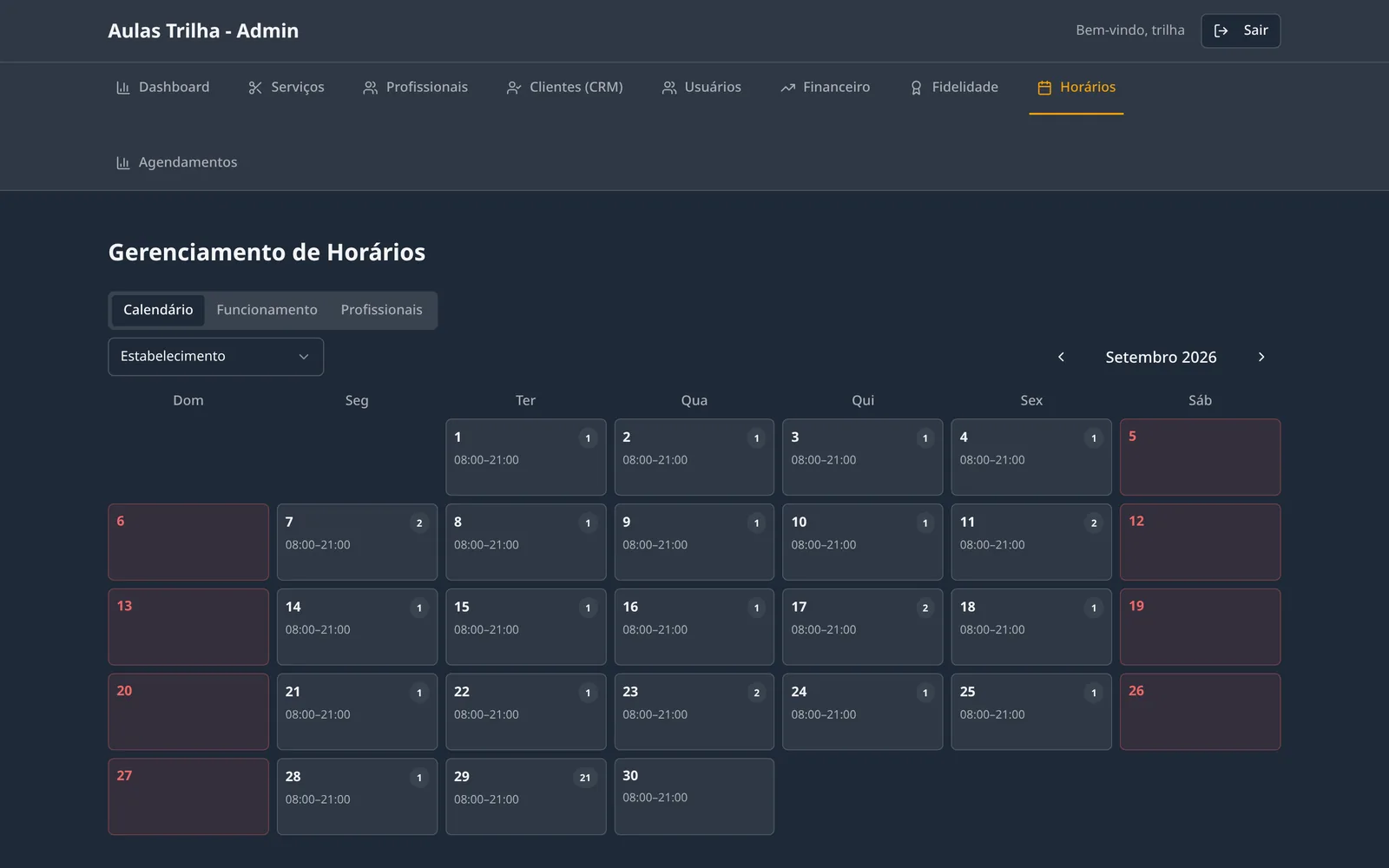Click the Clientes (CRM) user-check icon
Image resolution: width=1389 pixels, height=868 pixels.
pos(514,88)
